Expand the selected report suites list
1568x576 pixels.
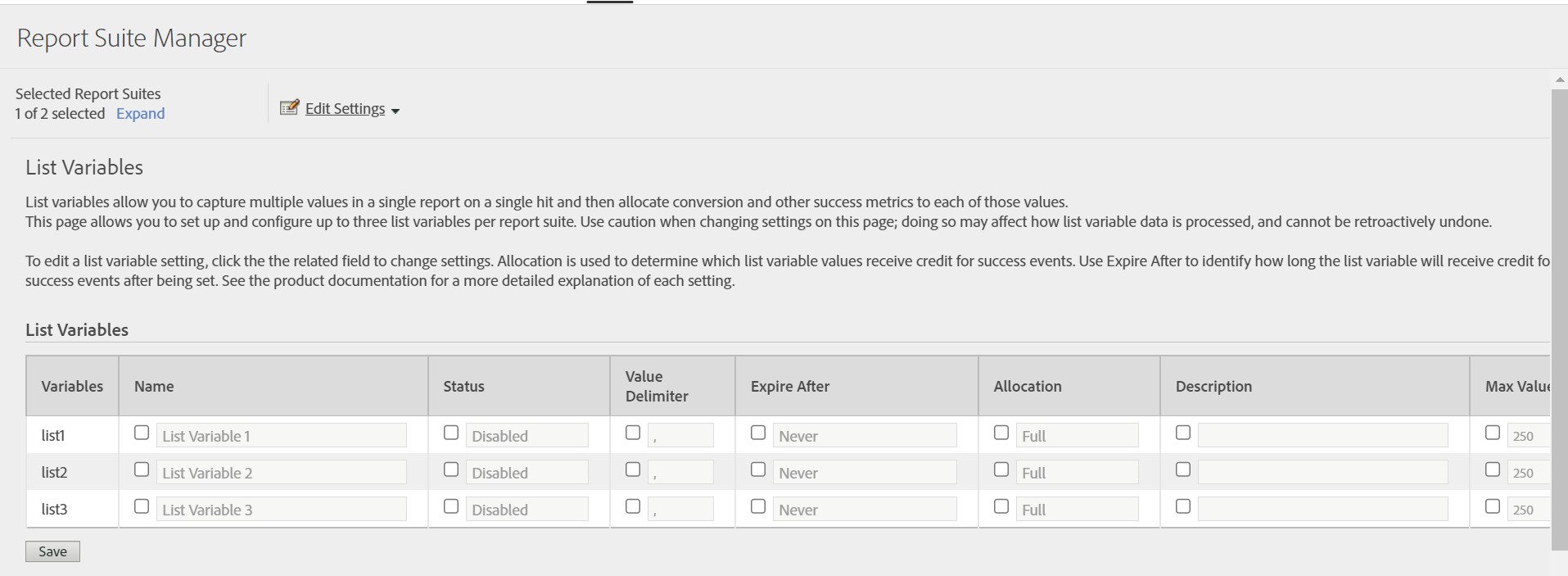tap(140, 114)
